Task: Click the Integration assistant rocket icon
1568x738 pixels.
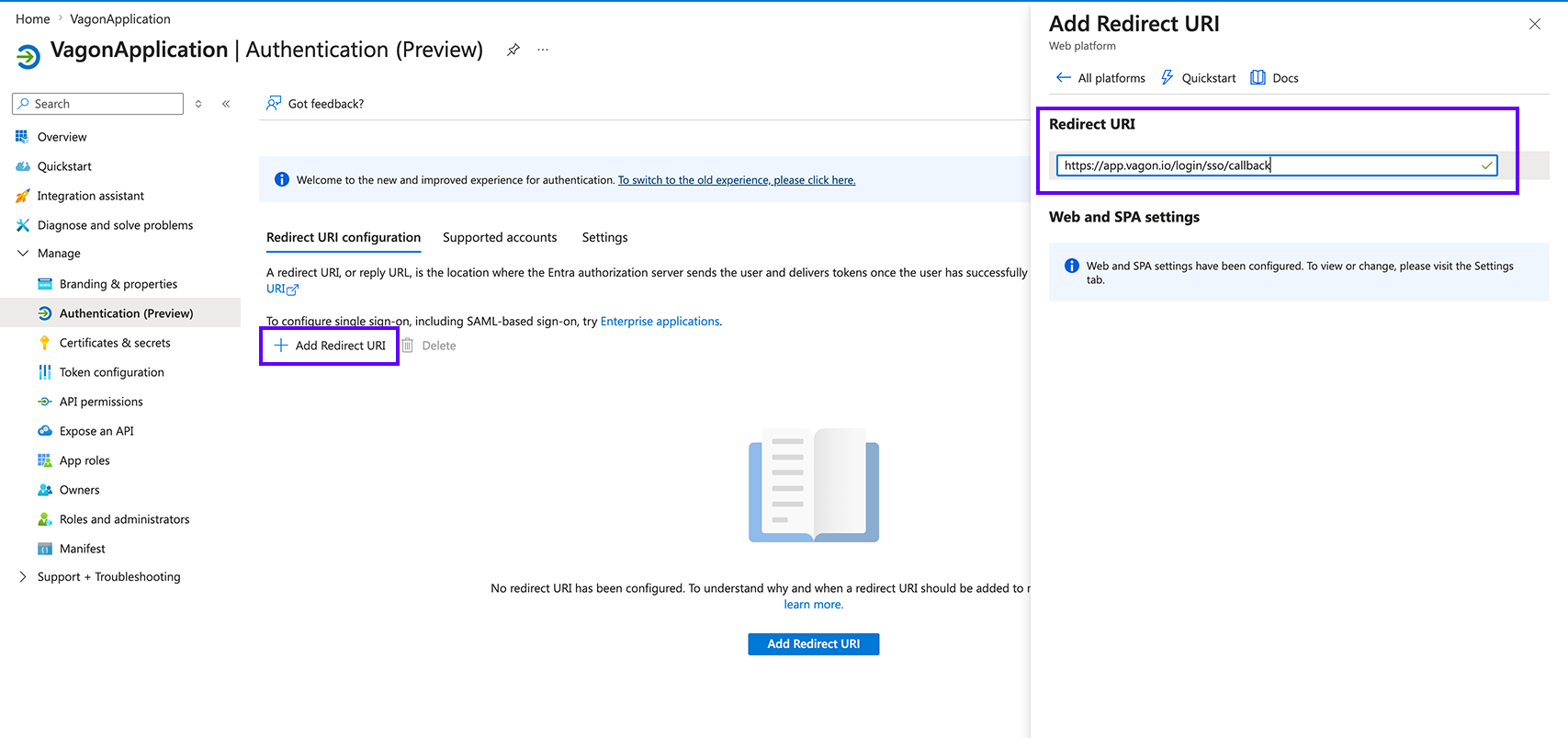Action: 23,196
